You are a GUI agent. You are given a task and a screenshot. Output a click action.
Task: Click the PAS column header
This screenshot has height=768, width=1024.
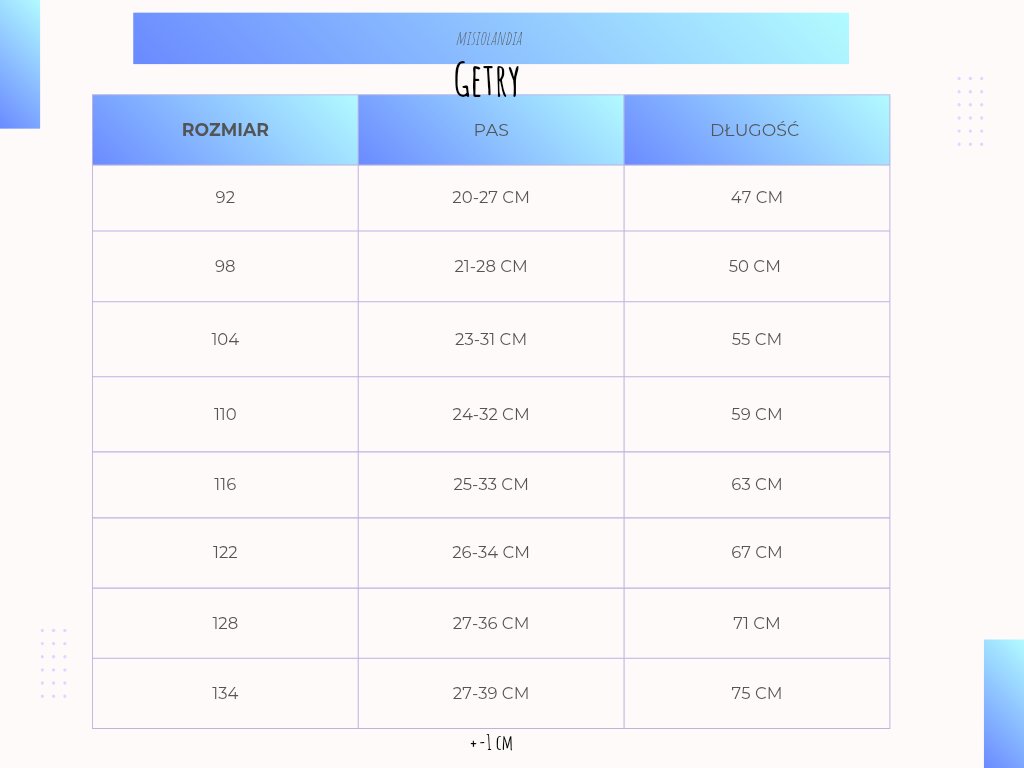tap(491, 130)
